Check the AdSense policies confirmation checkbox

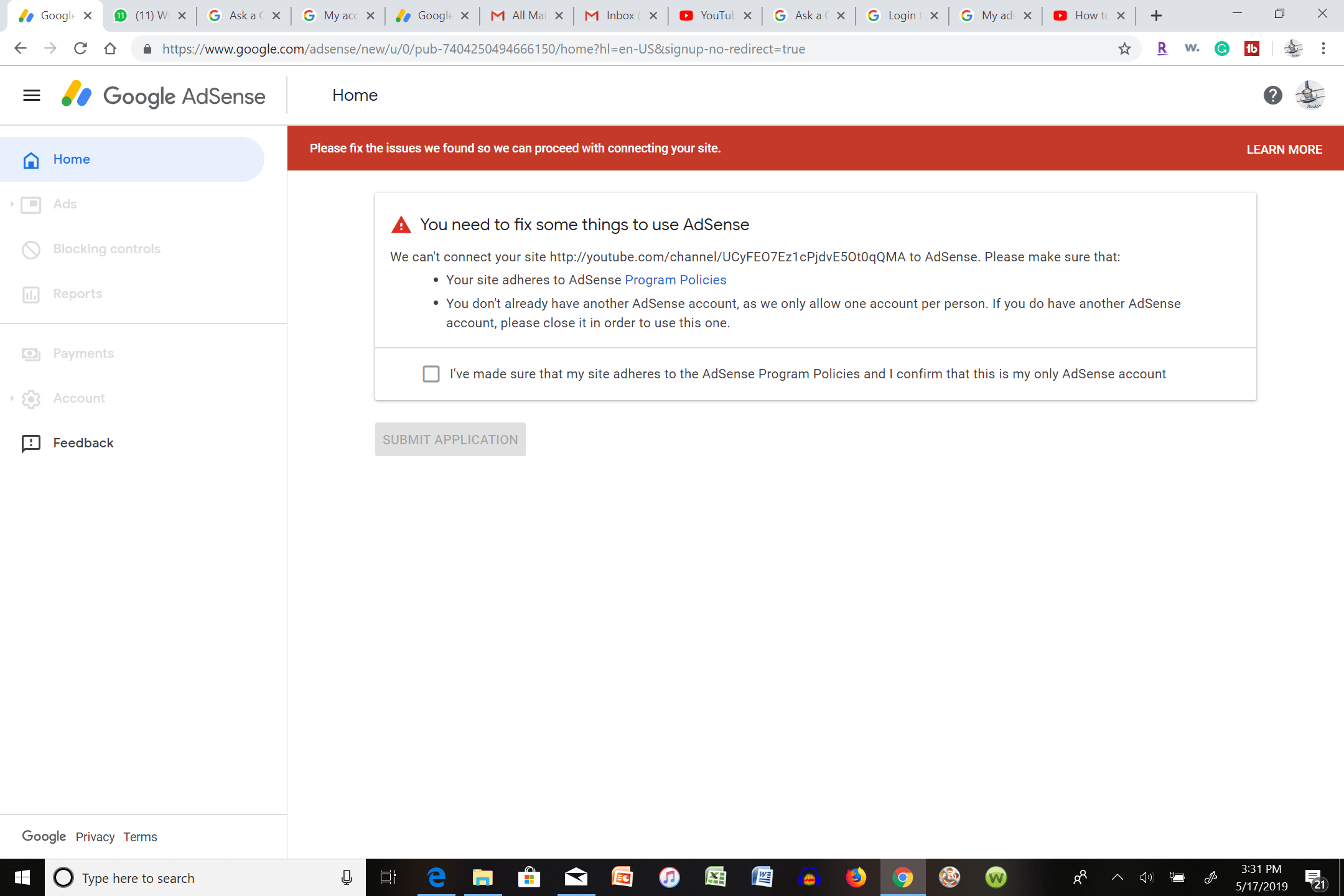tap(431, 374)
